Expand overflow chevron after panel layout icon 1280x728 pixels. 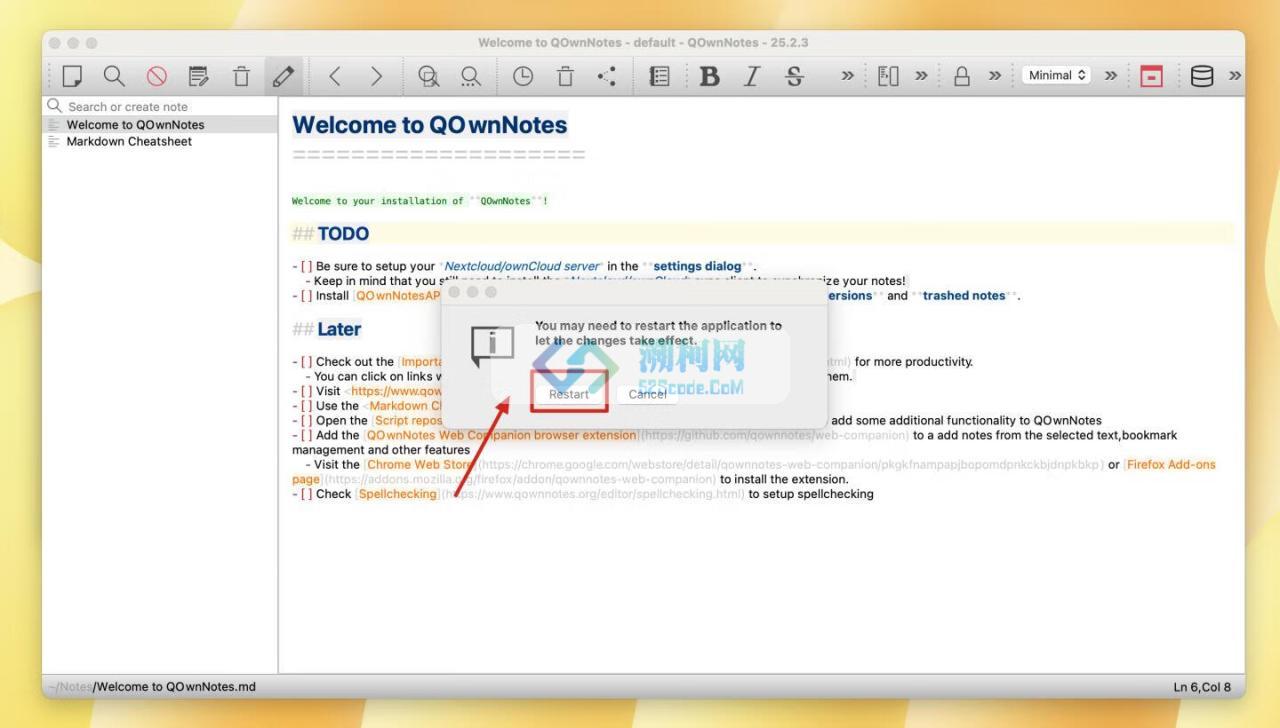(921, 76)
